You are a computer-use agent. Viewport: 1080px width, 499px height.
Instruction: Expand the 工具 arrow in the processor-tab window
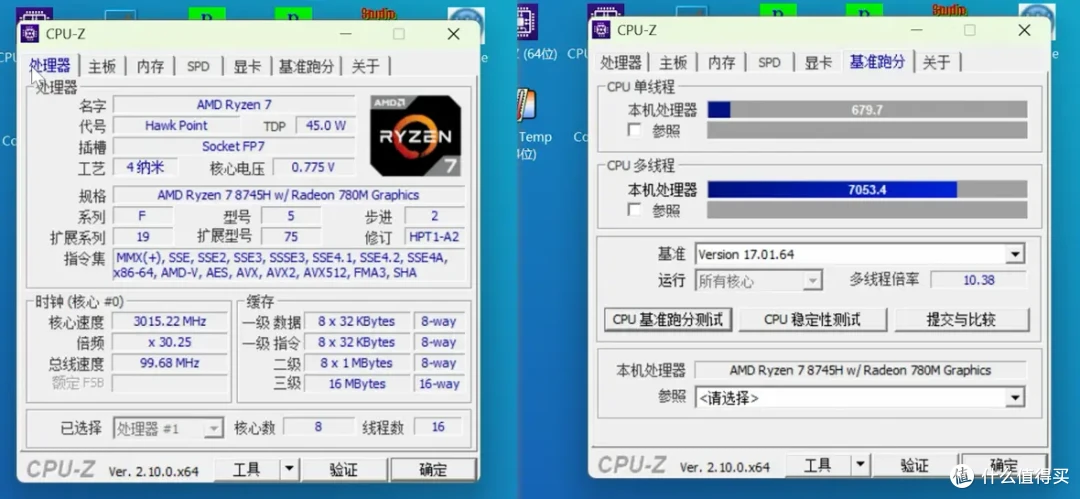coord(289,470)
